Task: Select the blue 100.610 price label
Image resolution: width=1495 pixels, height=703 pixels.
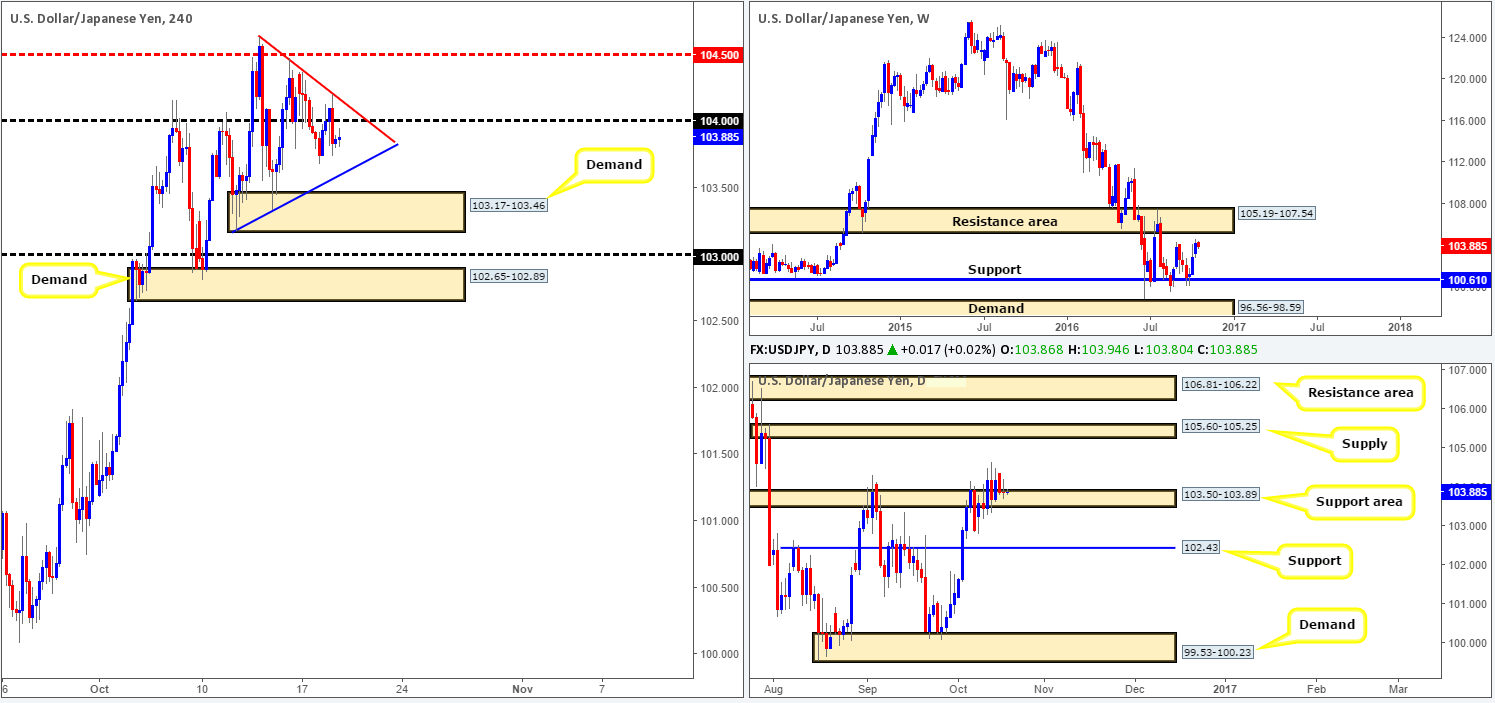Action: (1465, 280)
